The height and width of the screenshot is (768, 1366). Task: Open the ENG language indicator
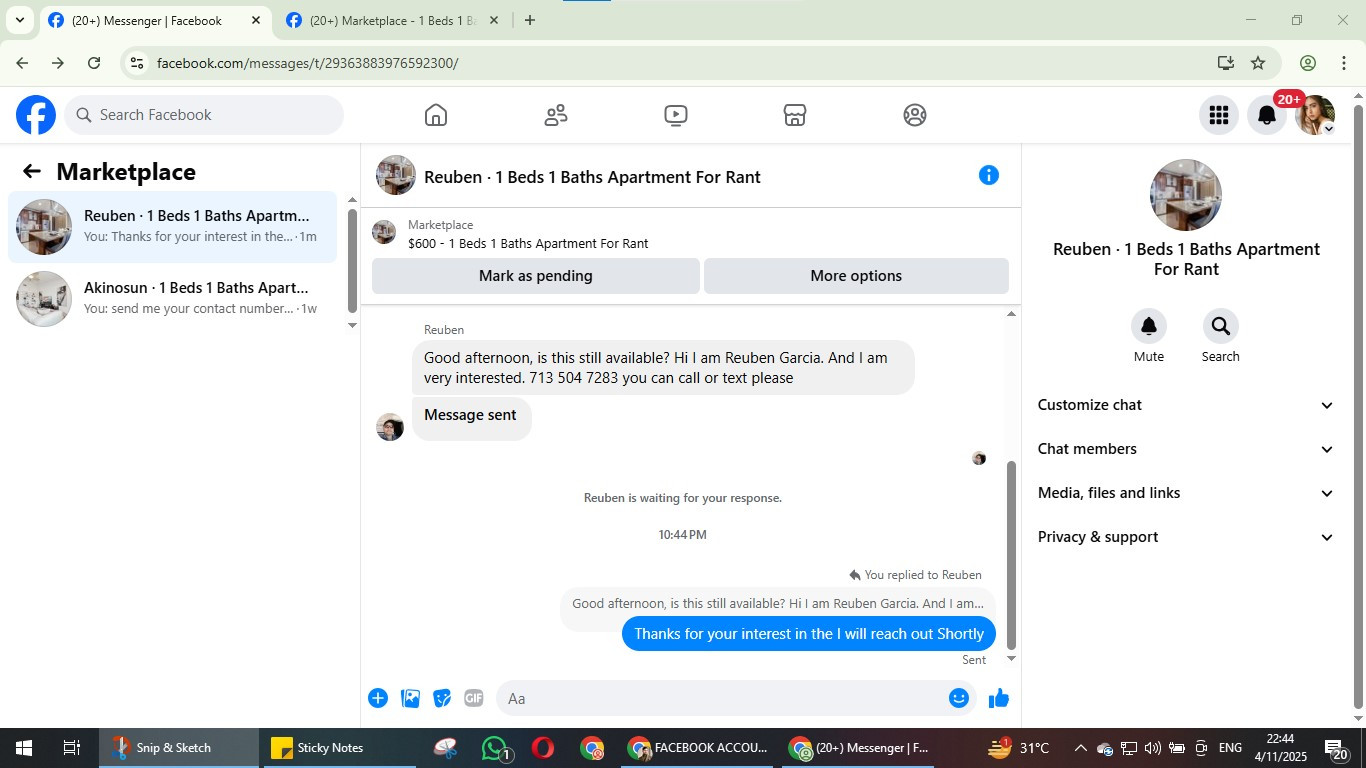point(1230,748)
